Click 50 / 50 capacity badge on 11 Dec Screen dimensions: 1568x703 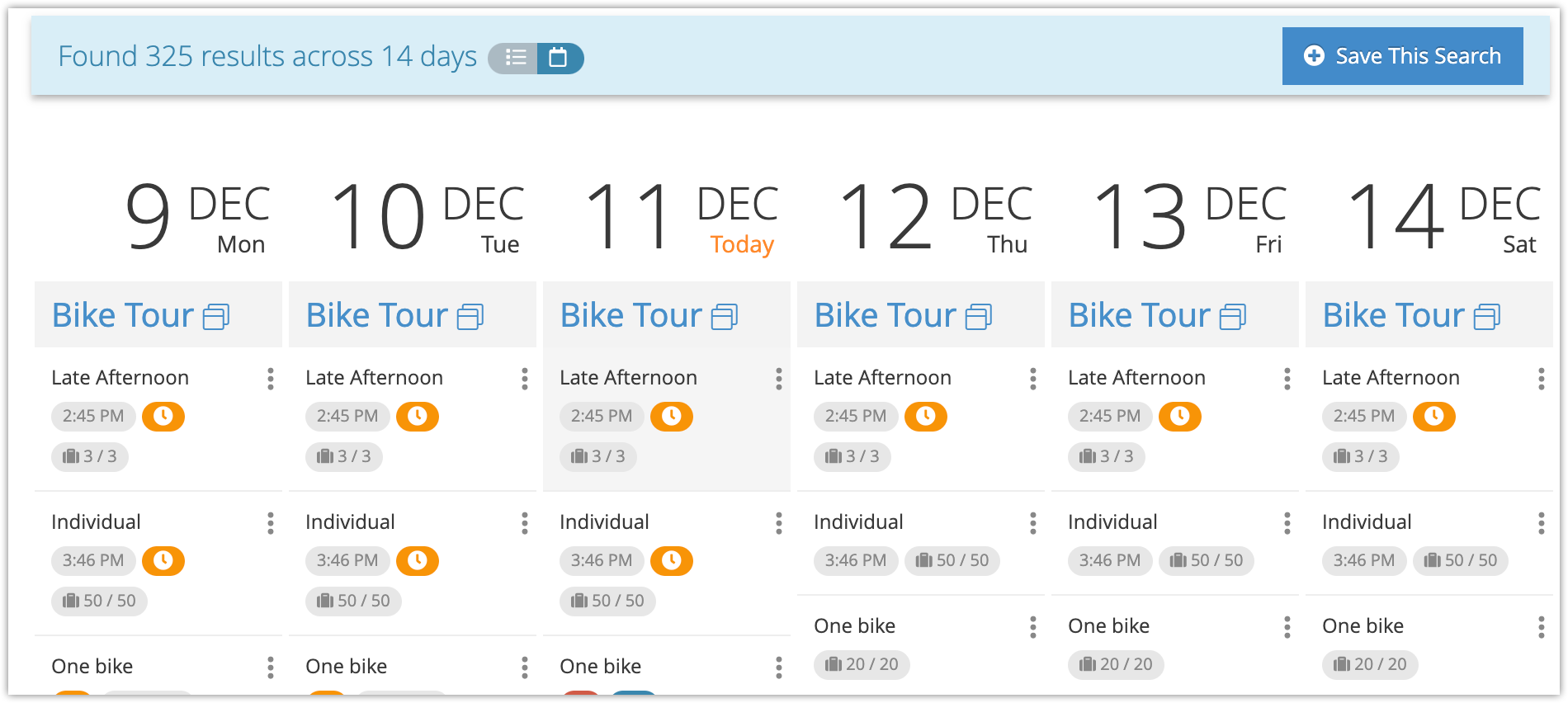608,601
